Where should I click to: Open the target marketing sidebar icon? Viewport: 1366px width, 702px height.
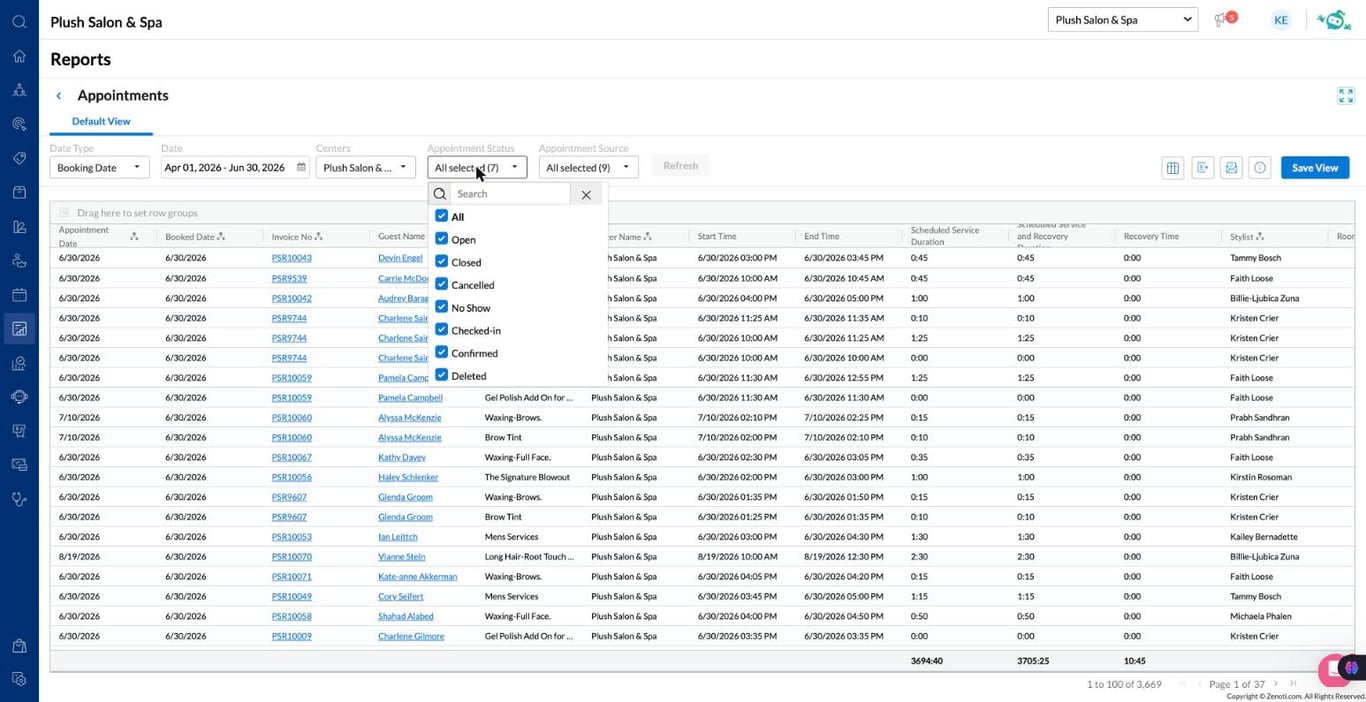point(19,124)
